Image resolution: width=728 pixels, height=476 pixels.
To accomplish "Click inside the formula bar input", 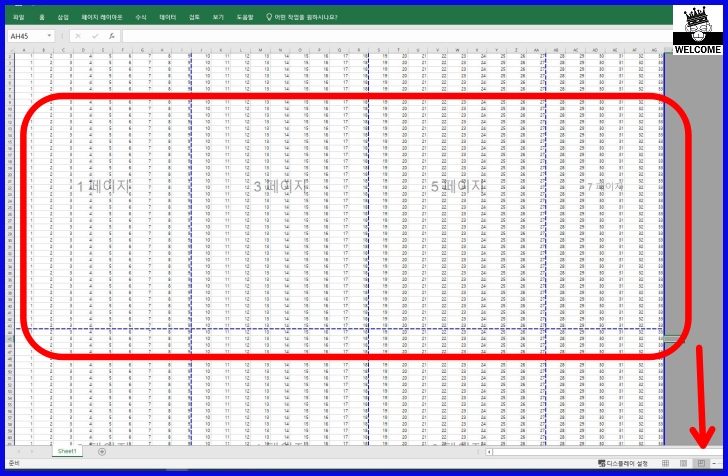I will click(x=397, y=36).
